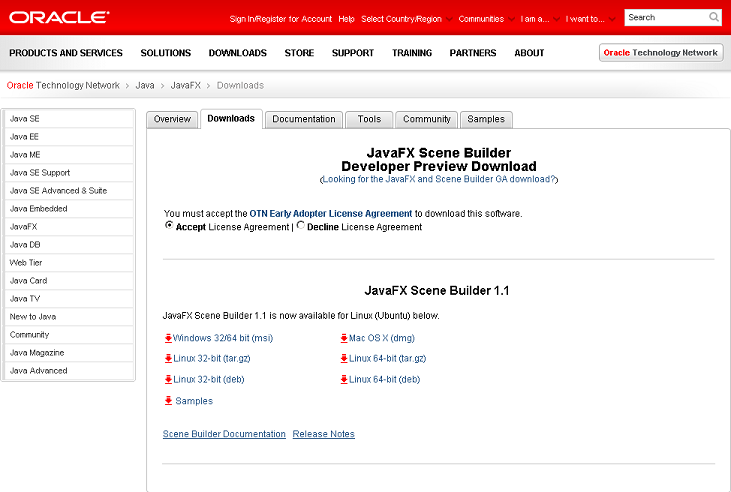Open Java Card in sidebar

tap(69, 281)
